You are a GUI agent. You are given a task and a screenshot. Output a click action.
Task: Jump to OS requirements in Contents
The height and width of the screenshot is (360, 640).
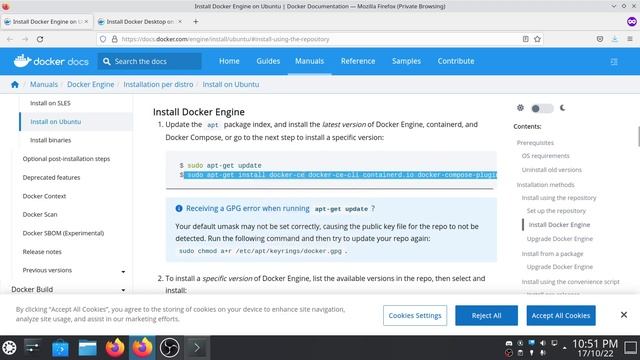pos(545,156)
